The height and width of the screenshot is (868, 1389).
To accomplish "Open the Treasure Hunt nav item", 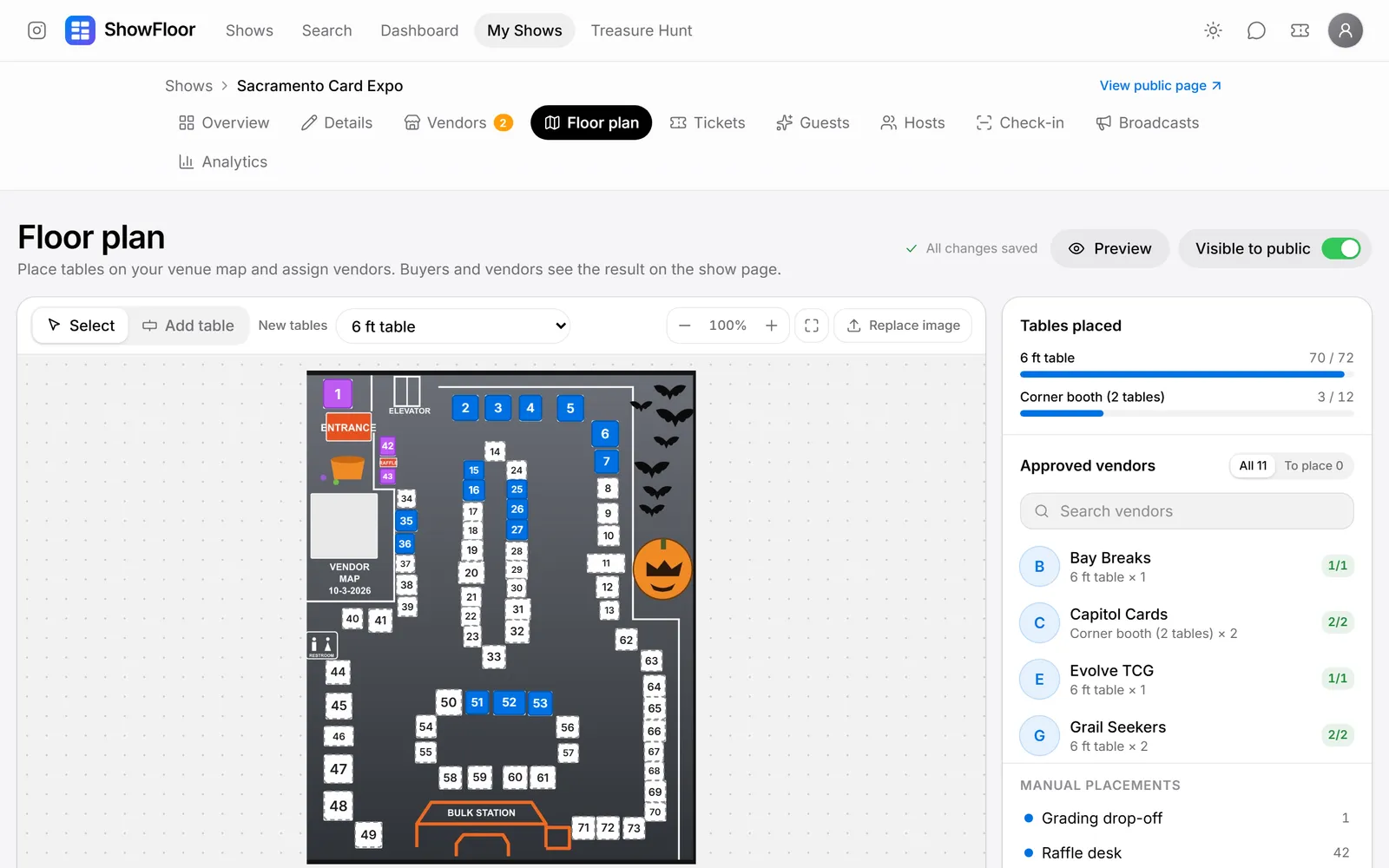I will tap(642, 30).
